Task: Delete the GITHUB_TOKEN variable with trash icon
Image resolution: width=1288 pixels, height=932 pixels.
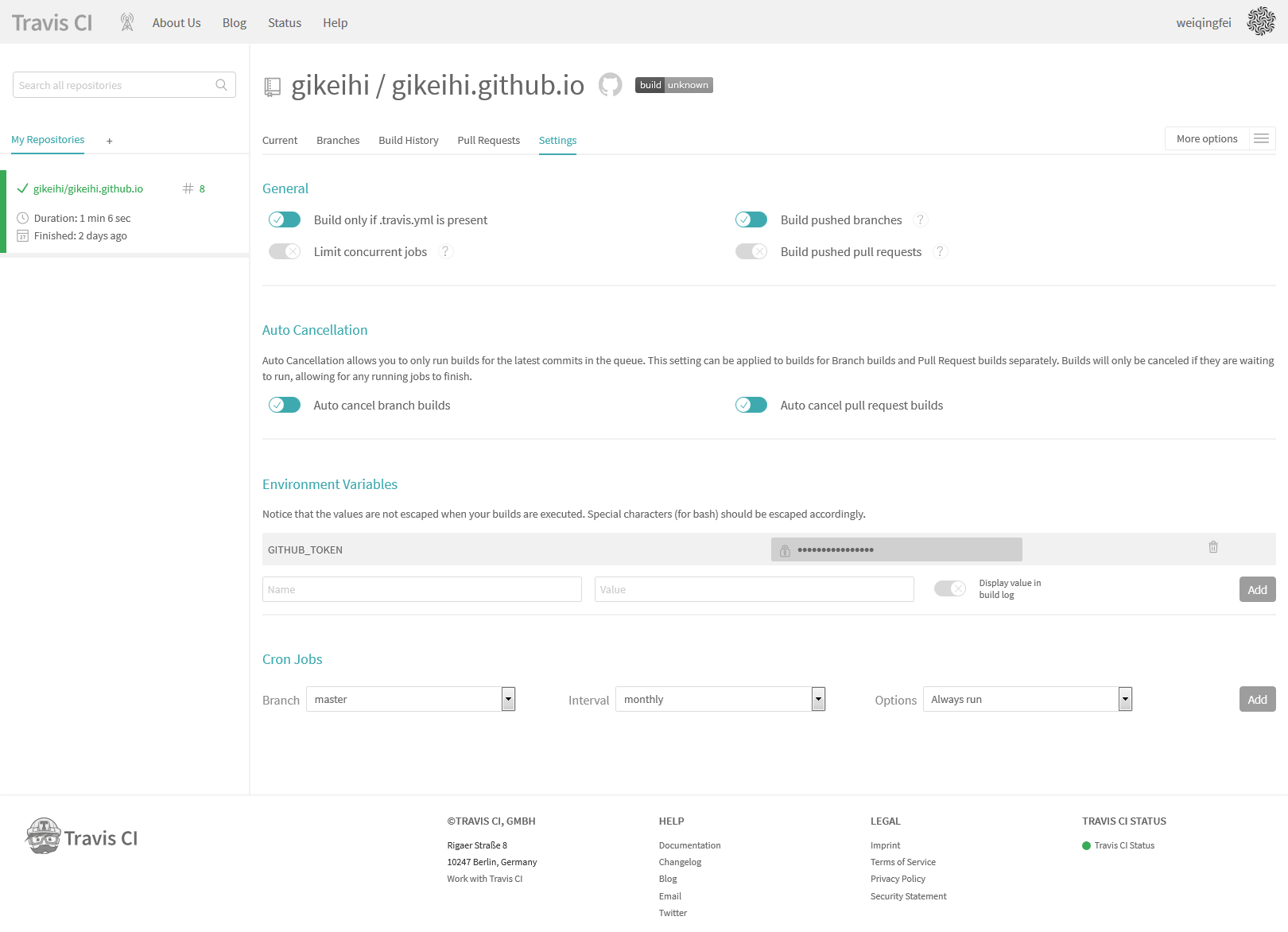Action: [1213, 547]
